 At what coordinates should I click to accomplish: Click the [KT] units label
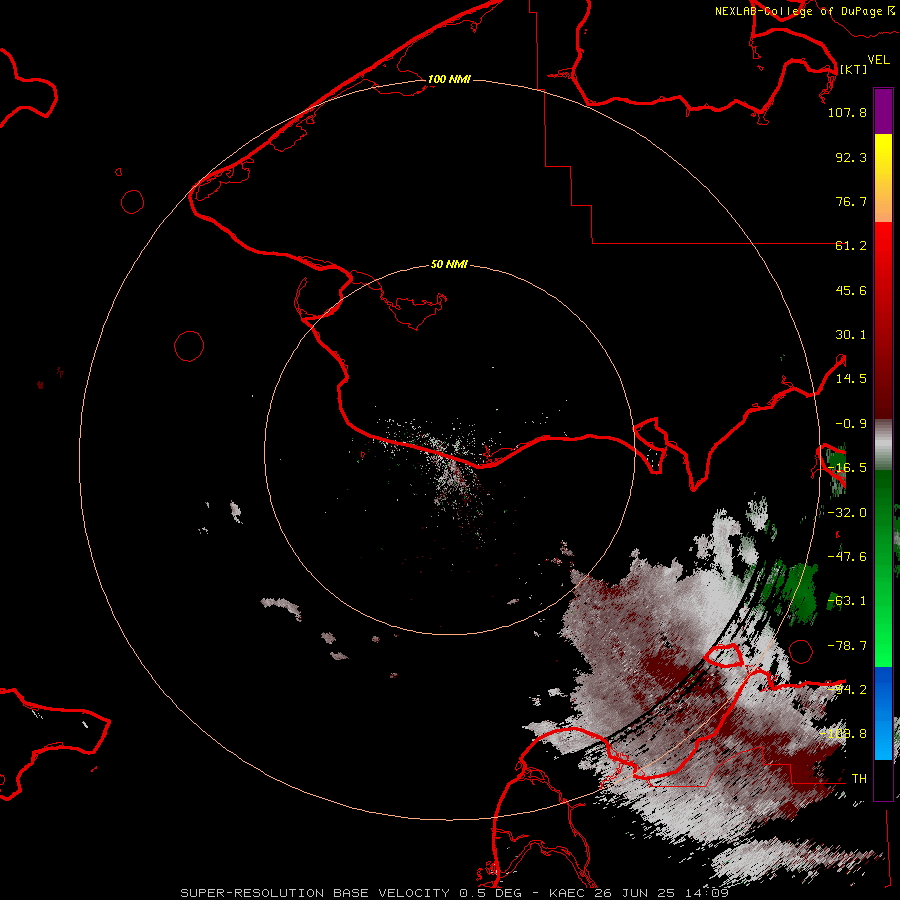tap(853, 69)
